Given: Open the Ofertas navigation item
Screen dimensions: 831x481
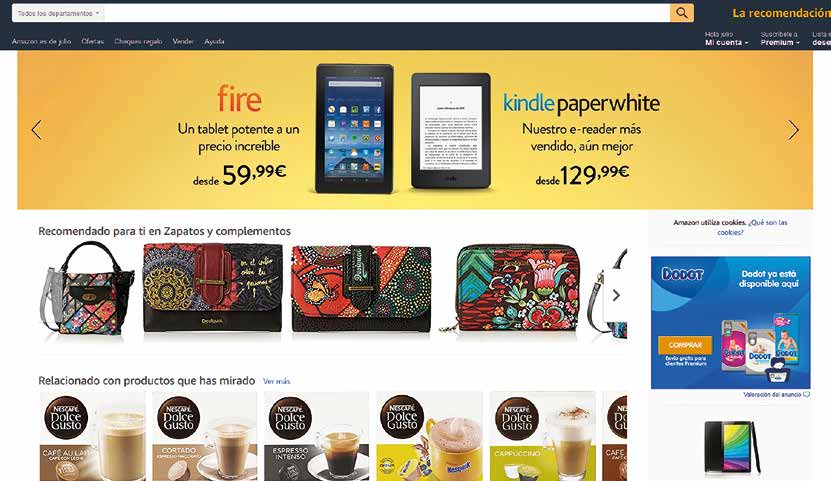Looking at the screenshot, I should coord(93,41).
